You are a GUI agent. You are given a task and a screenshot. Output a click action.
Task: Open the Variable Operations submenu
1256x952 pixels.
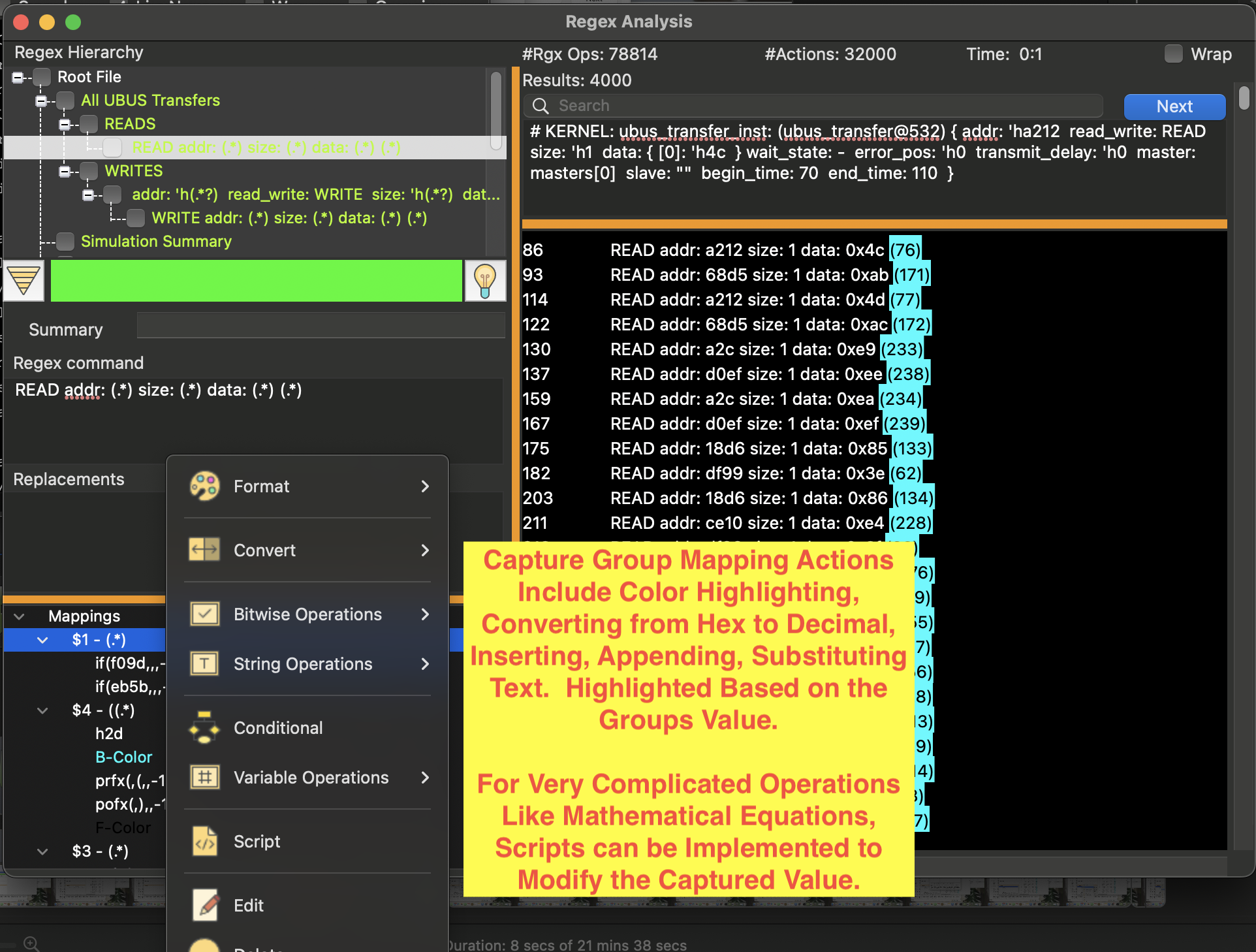click(x=307, y=777)
